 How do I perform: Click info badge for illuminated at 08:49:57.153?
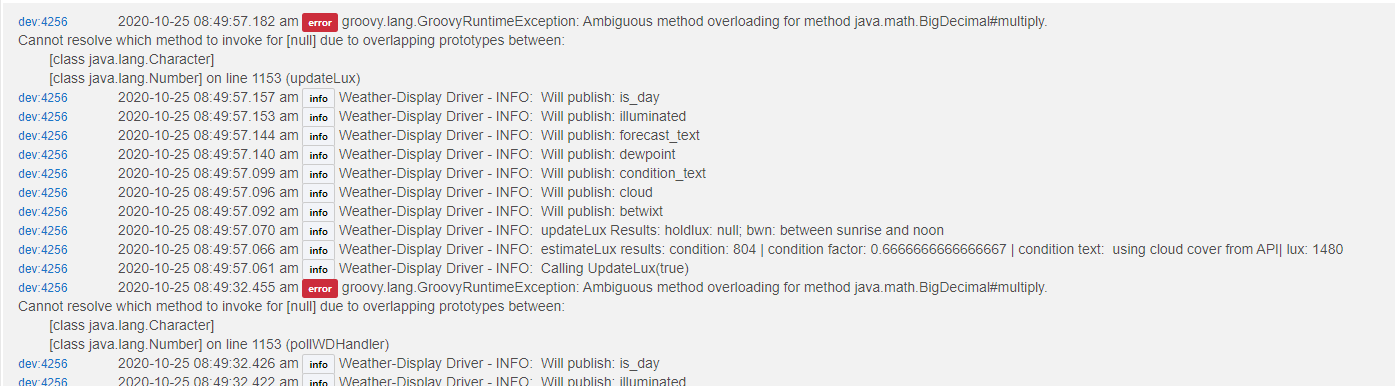click(x=319, y=117)
